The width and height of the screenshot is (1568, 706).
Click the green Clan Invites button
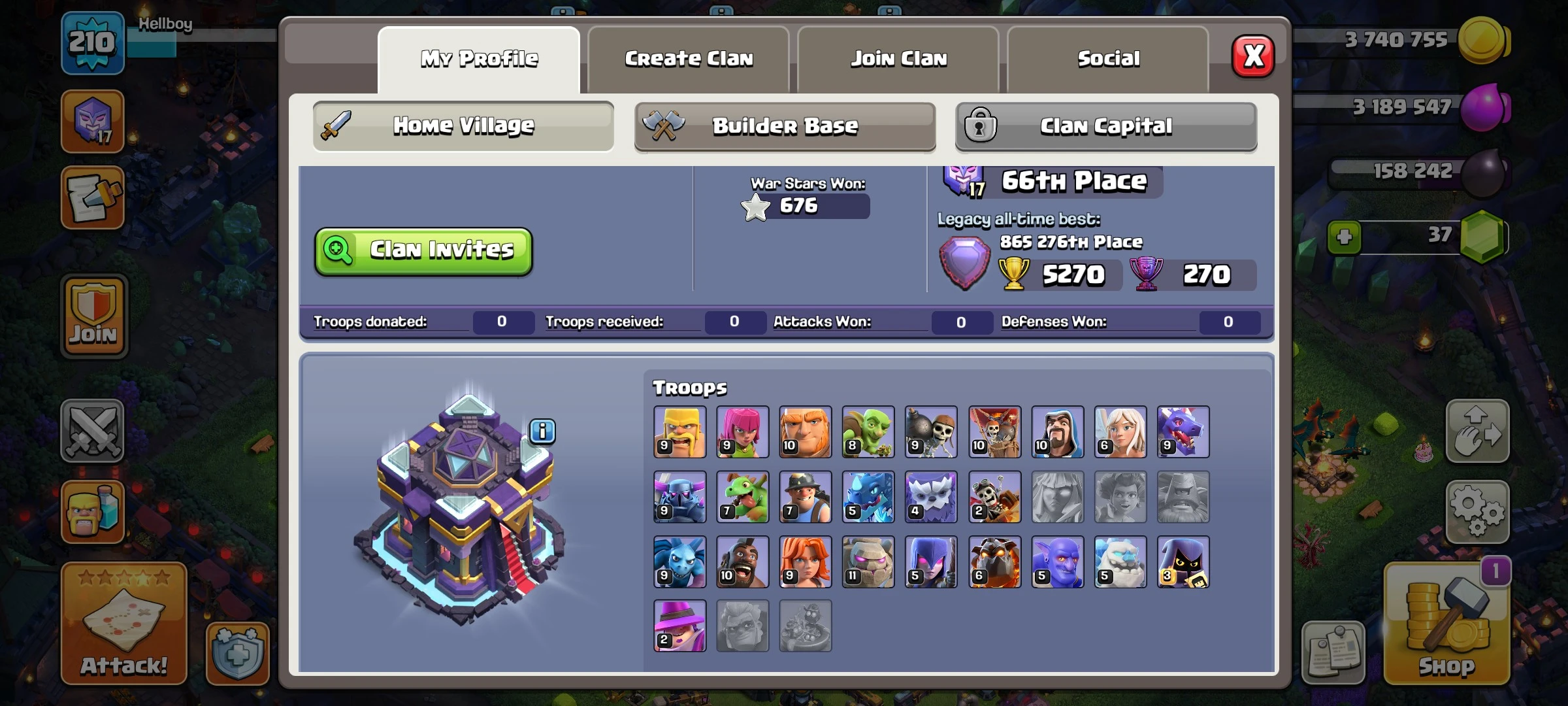[x=423, y=251]
